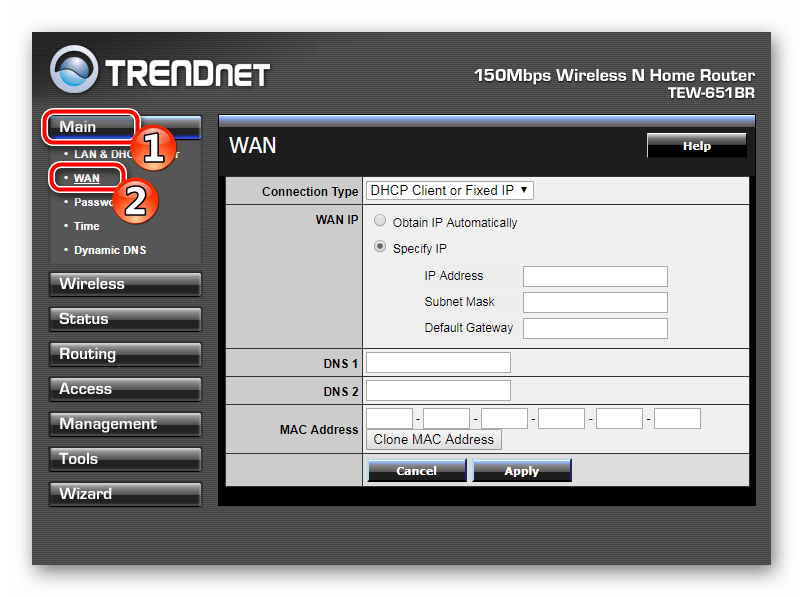Screen dimensions: 803x597
Task: Open the Management menu section
Action: tap(125, 424)
